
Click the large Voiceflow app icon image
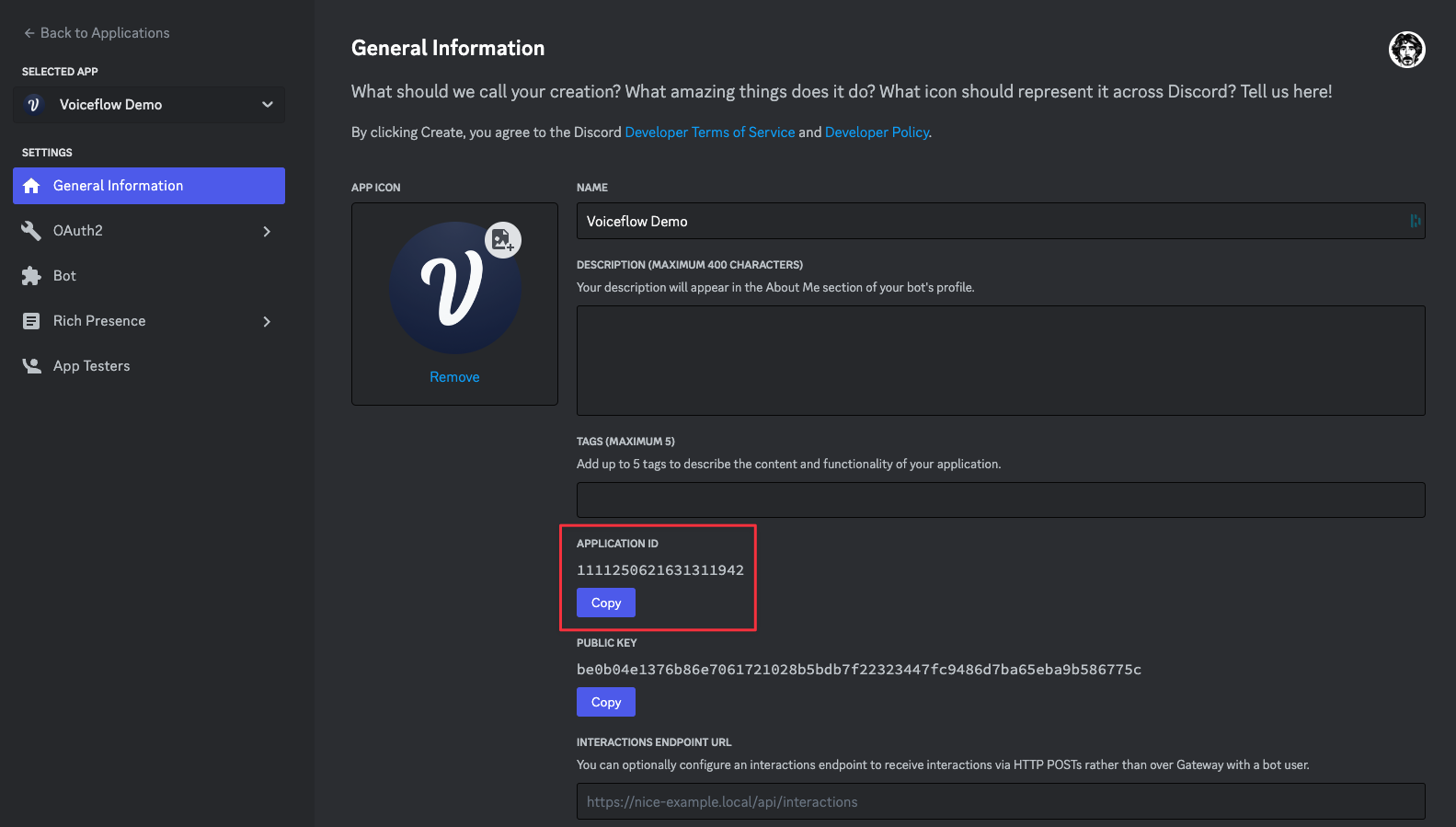454,288
